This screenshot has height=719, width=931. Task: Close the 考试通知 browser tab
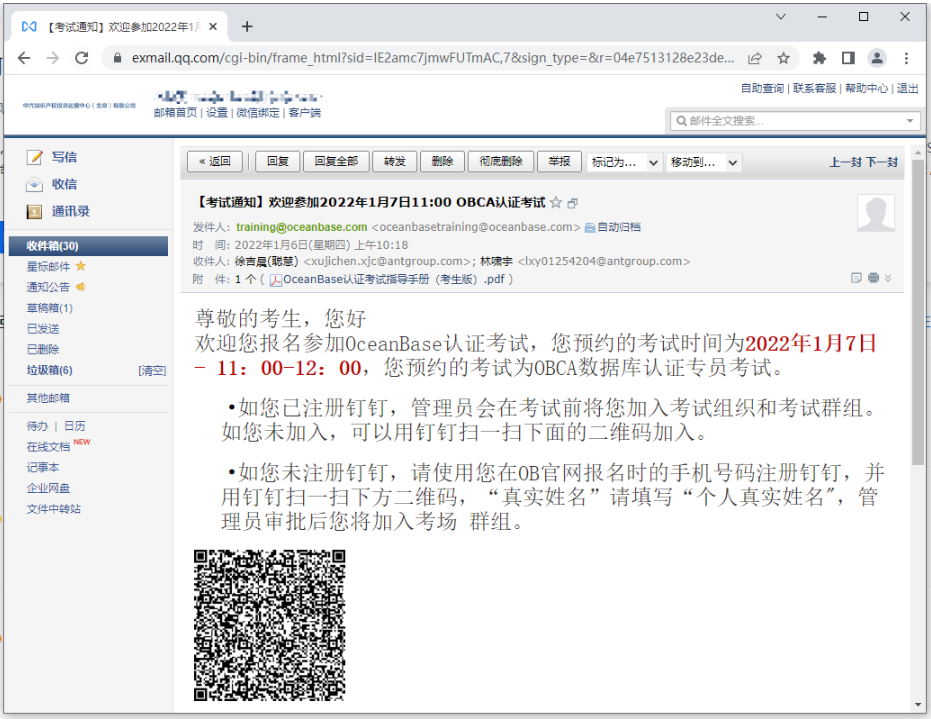pyautogui.click(x=213, y=27)
